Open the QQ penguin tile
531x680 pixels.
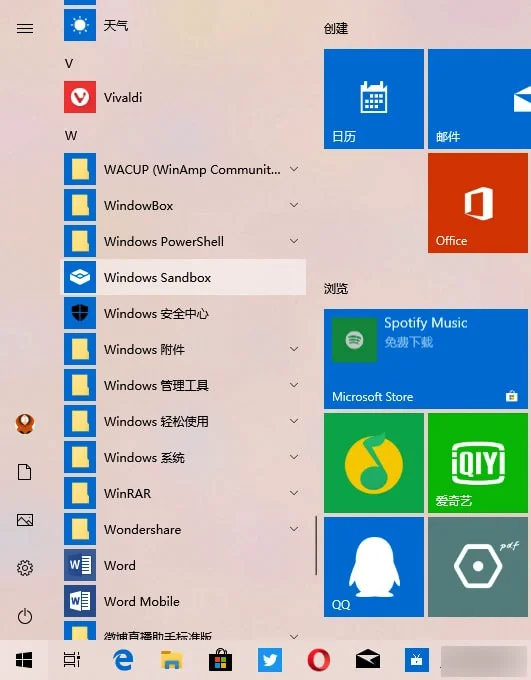pyautogui.click(x=374, y=567)
